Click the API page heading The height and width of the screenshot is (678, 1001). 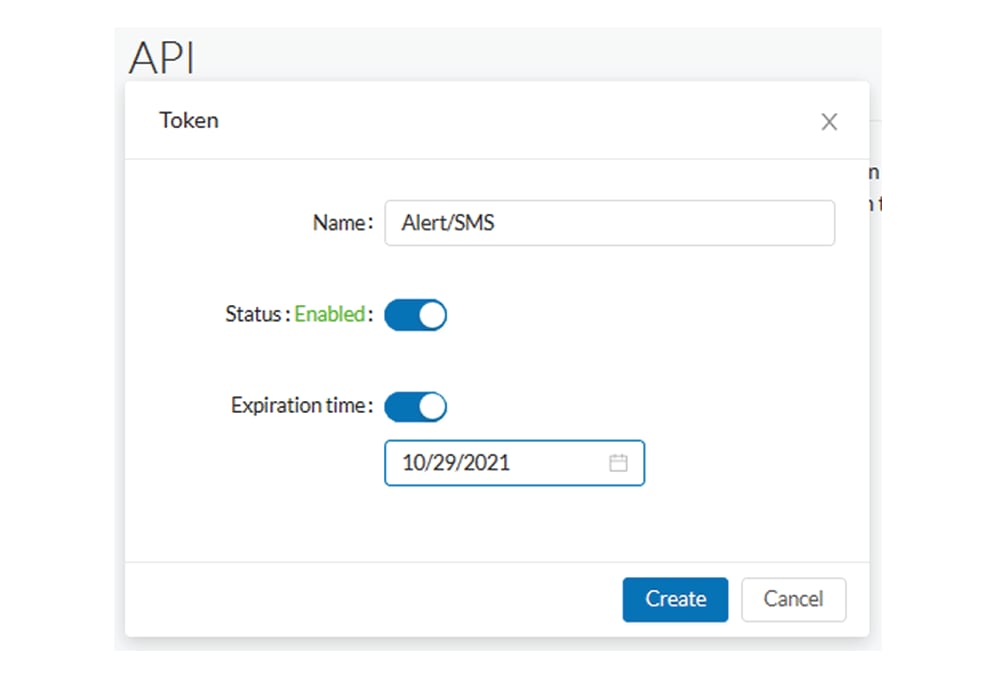[x=161, y=58]
